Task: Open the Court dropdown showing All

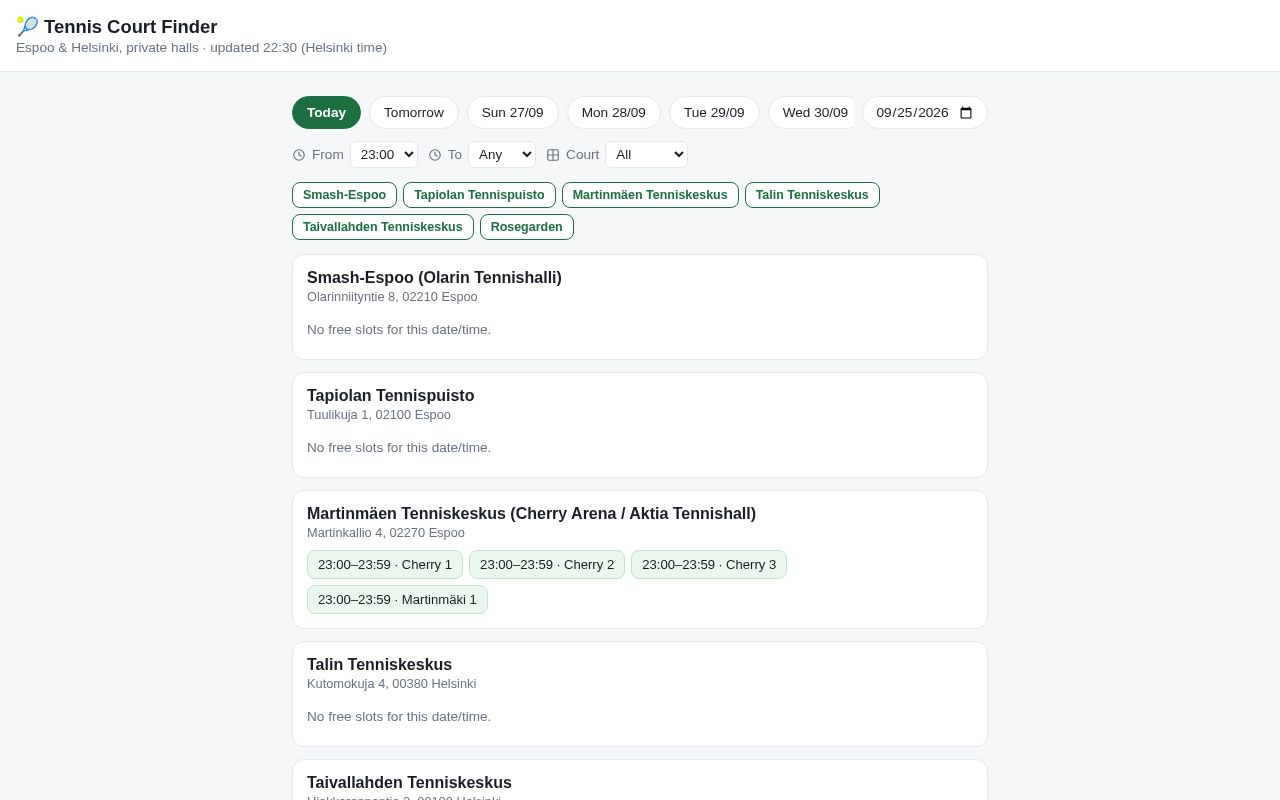Action: 646,155
